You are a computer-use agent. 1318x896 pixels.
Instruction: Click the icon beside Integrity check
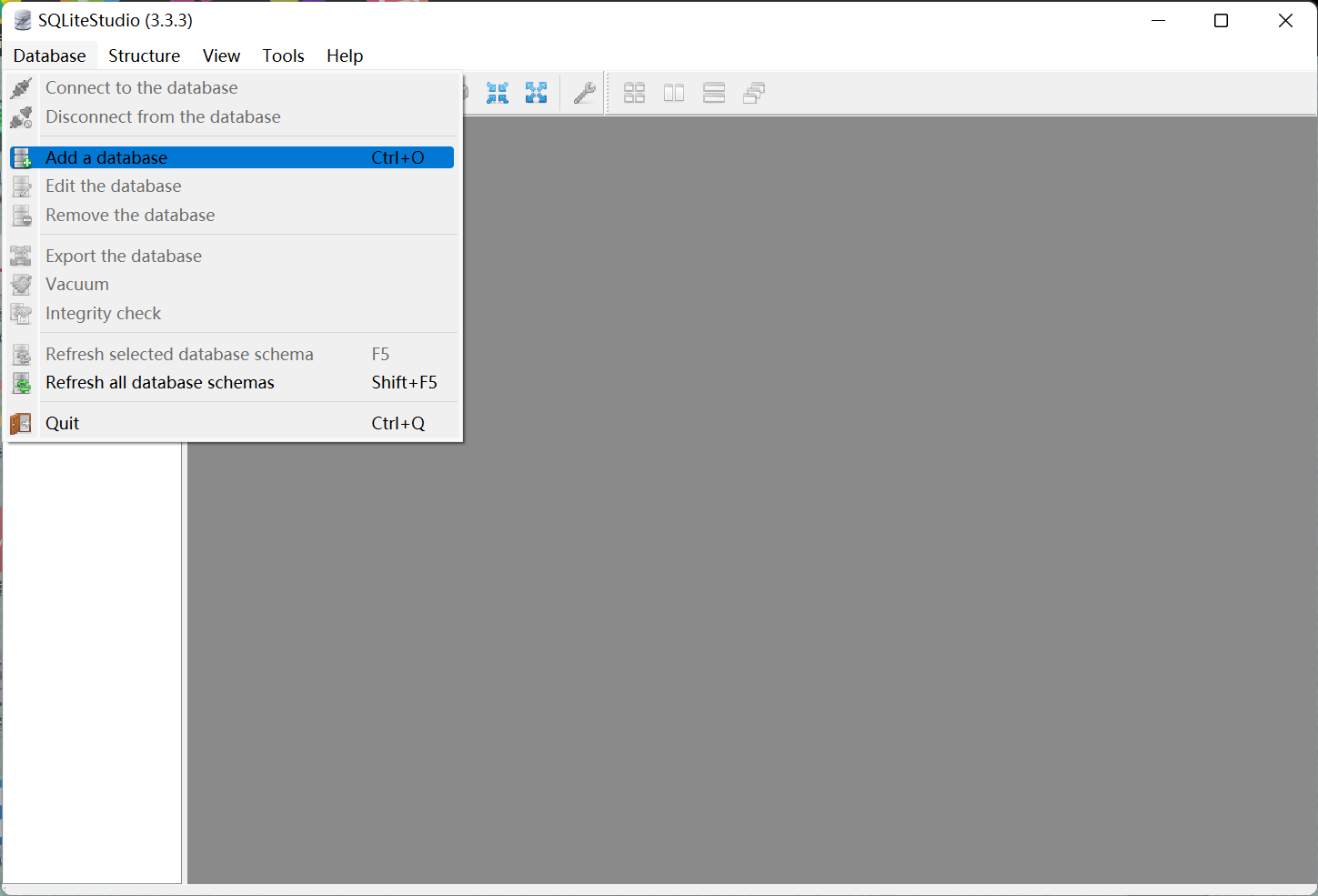tap(21, 314)
